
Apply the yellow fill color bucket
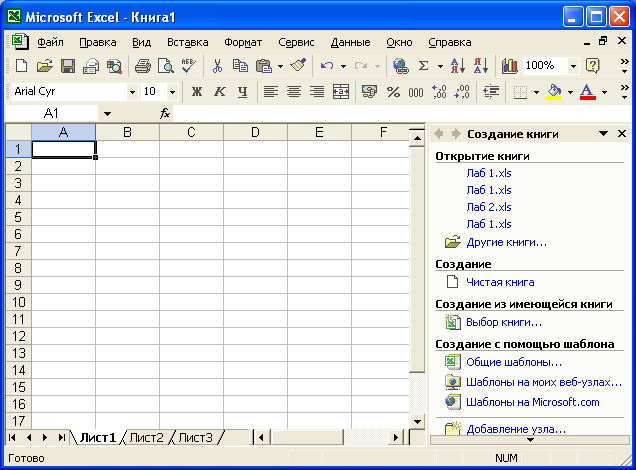pos(554,92)
